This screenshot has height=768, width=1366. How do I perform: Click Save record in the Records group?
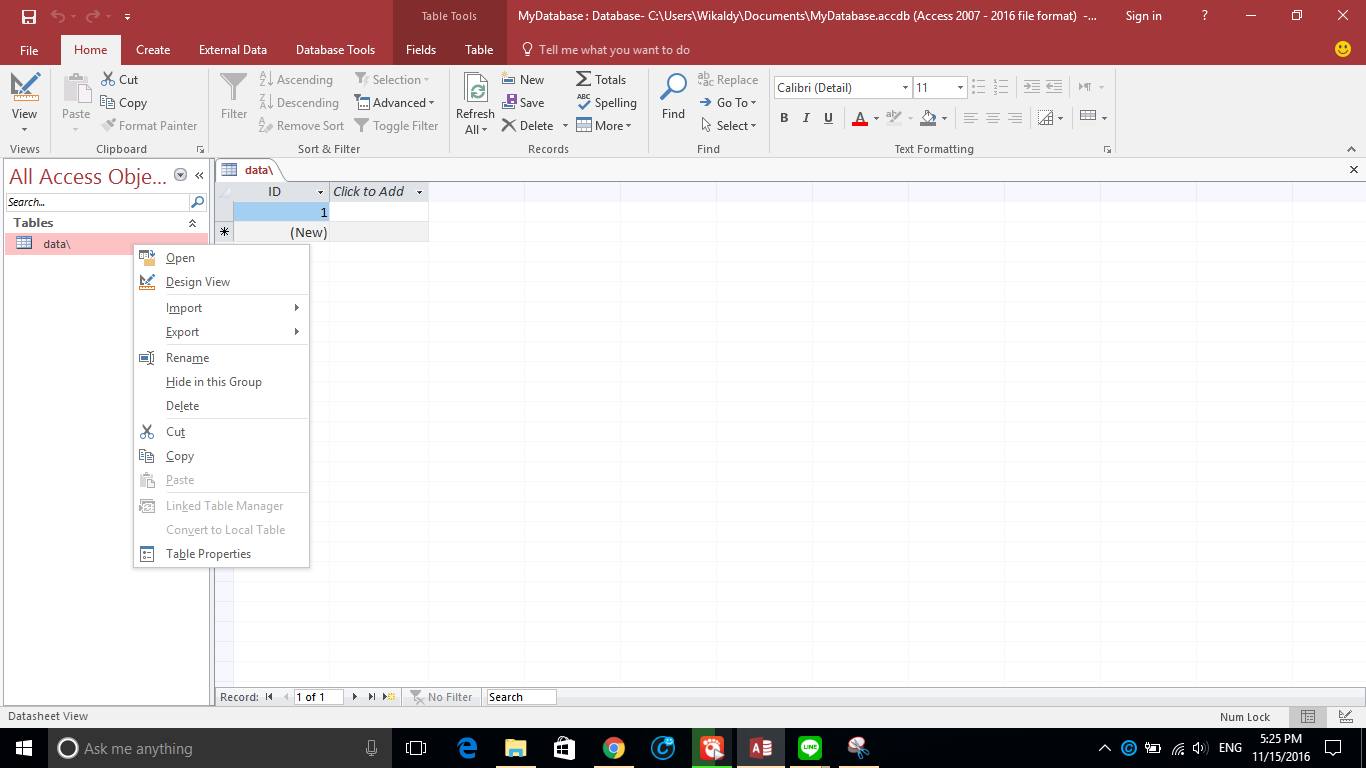[523, 103]
